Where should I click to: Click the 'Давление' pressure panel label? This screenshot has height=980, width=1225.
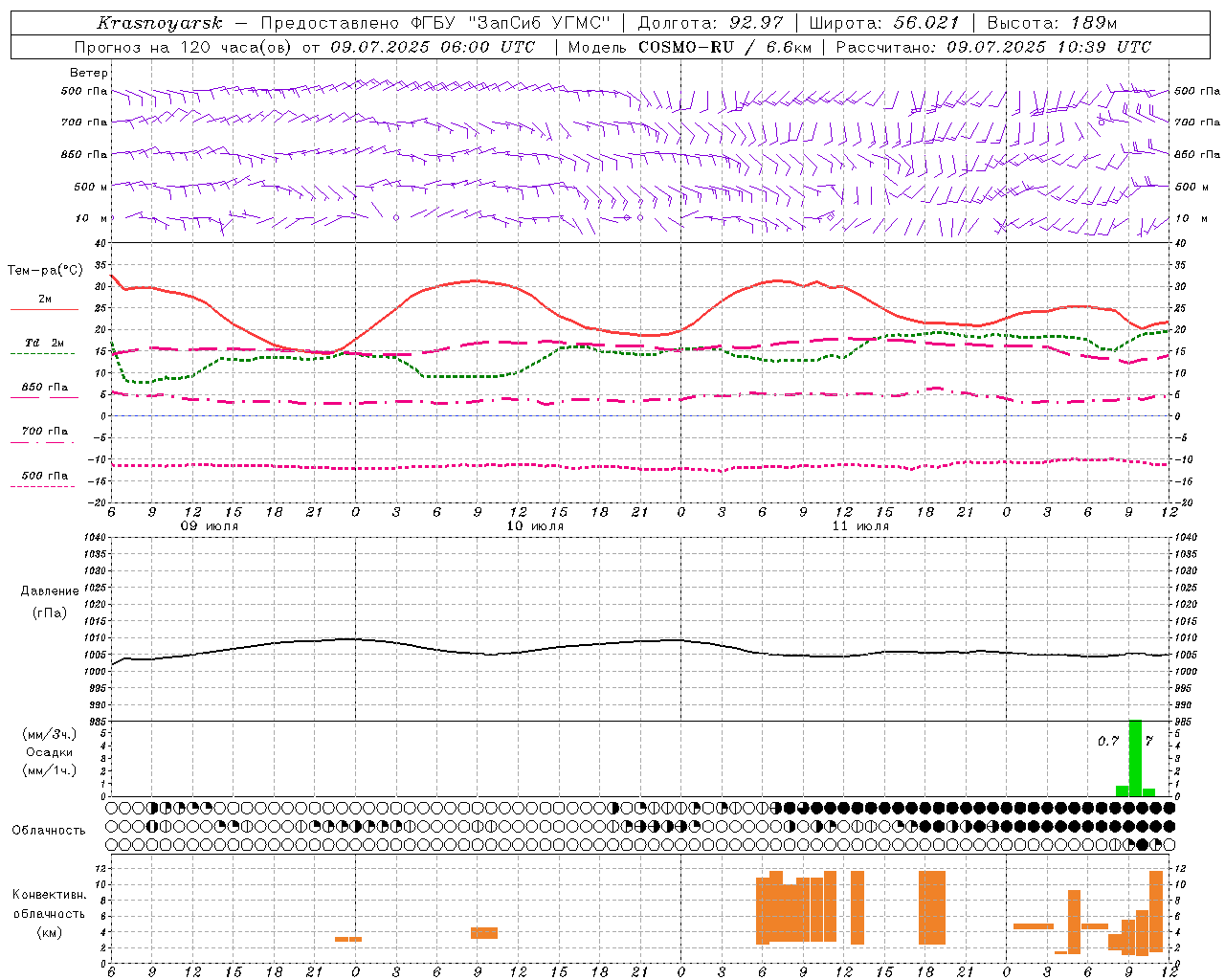50,591
